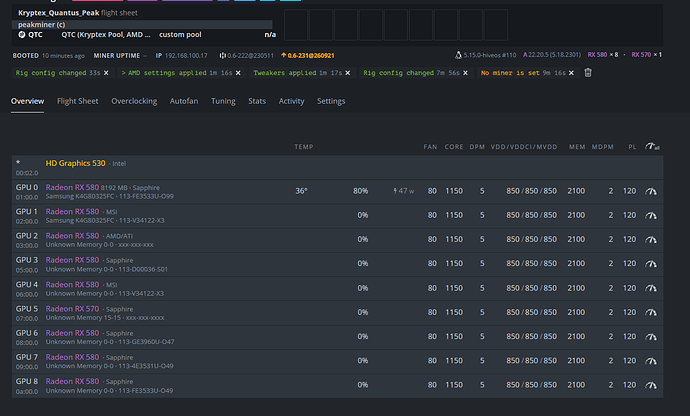Click GPU 0 fan speed 80%

[360, 191]
